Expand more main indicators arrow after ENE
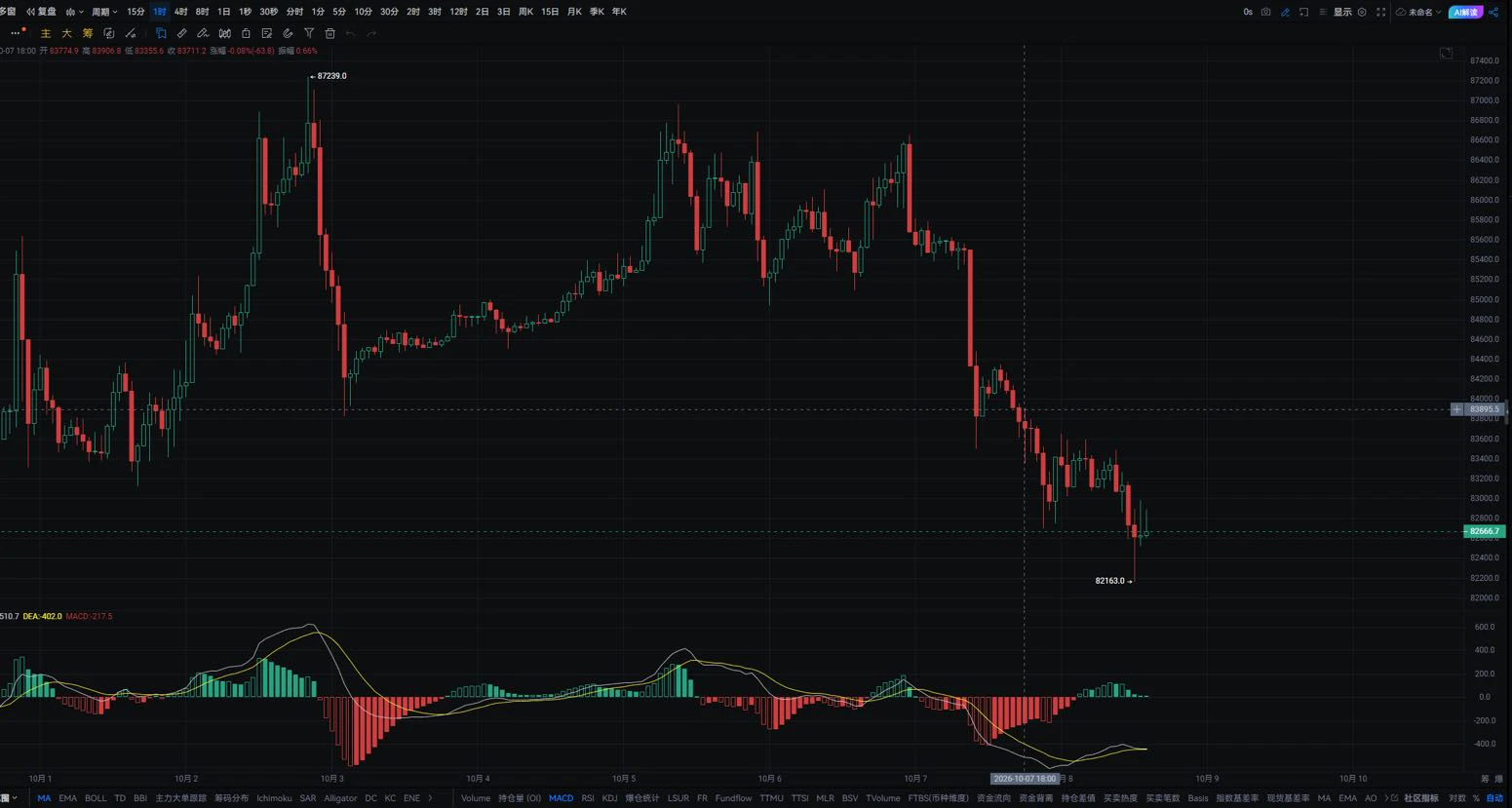 pos(430,798)
